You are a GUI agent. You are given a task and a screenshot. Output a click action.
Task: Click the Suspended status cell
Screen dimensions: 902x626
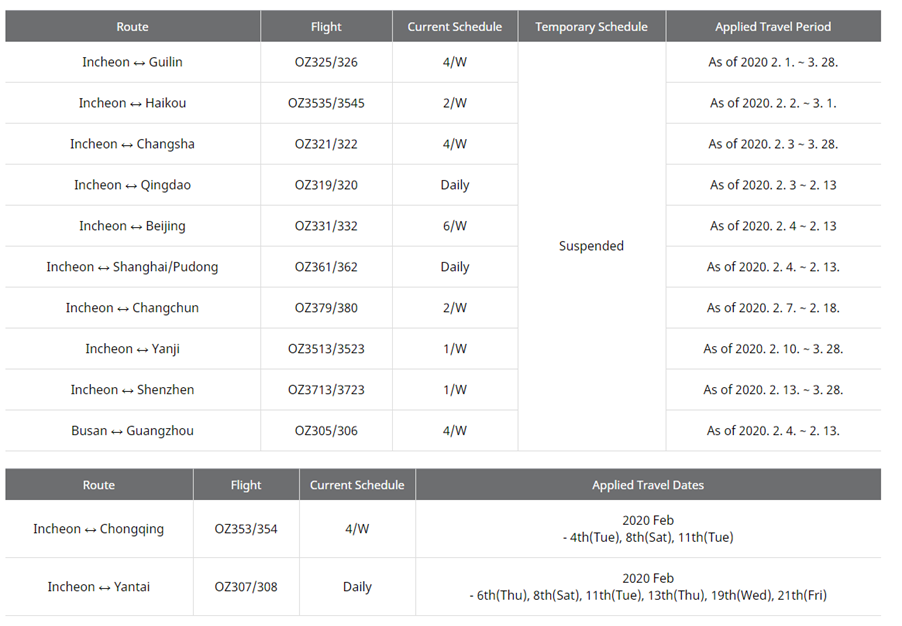(x=591, y=246)
